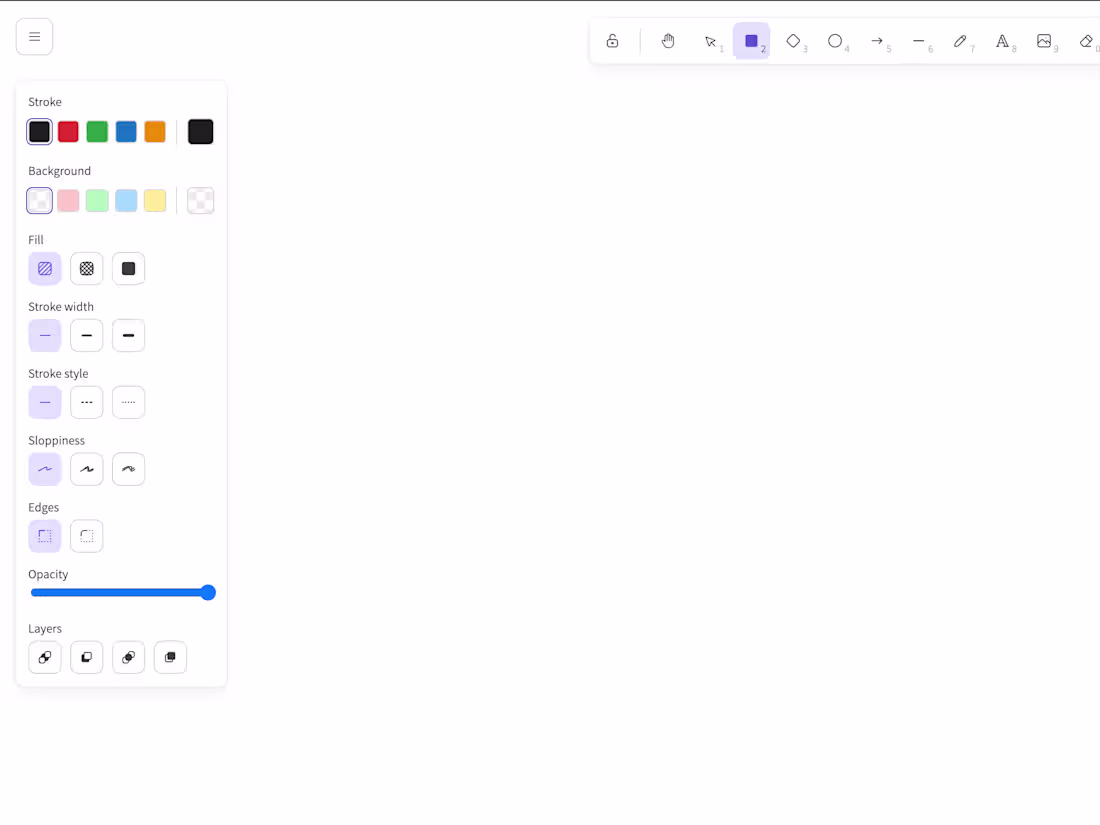Switch stroke style to dashed
The image size is (1100, 825).
pyautogui.click(x=86, y=402)
